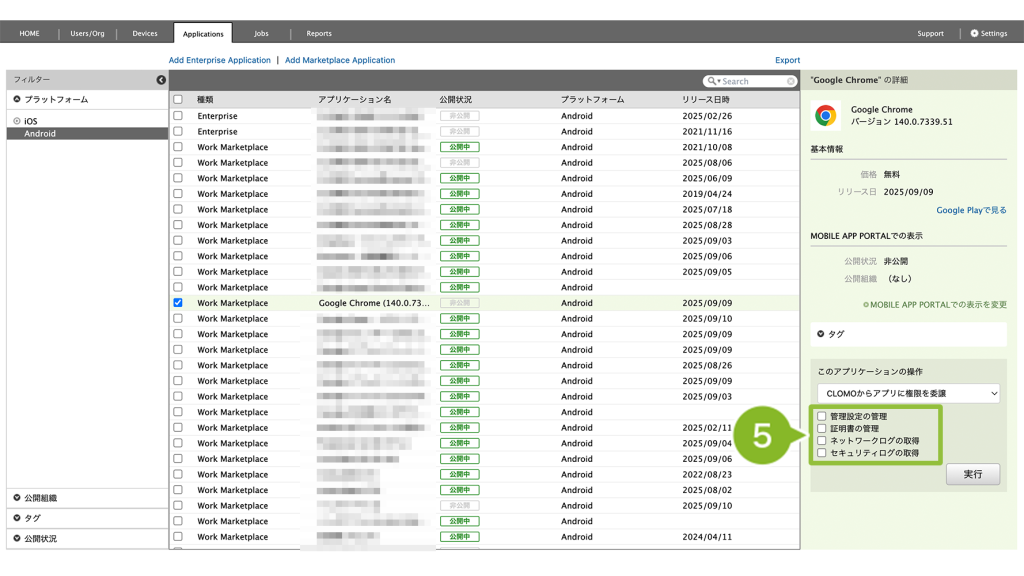Collapse the フィルター panel with the arrow icon
The height and width of the screenshot is (576, 1024).
[161, 80]
